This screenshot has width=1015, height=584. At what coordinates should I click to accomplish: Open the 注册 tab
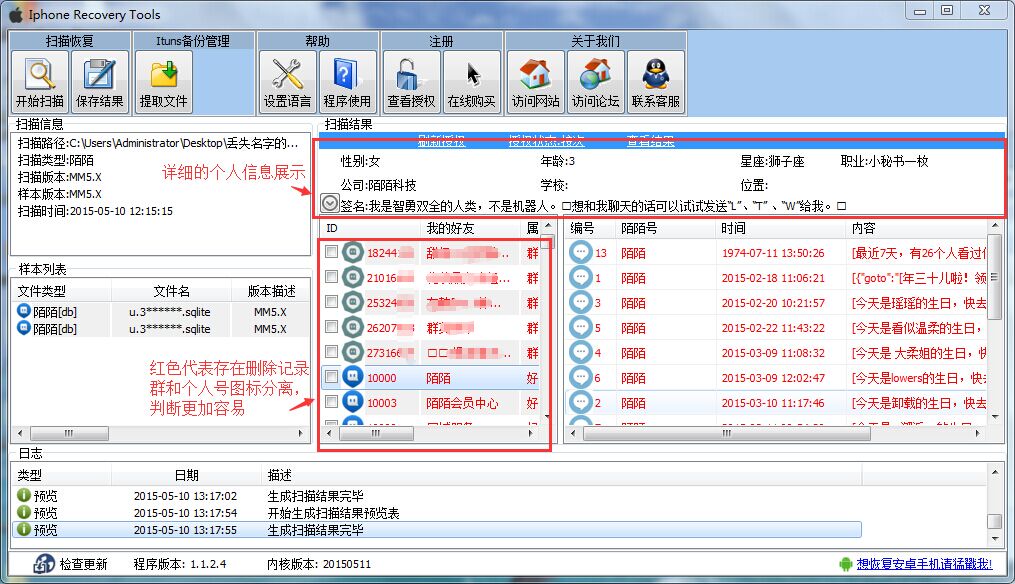tap(441, 41)
